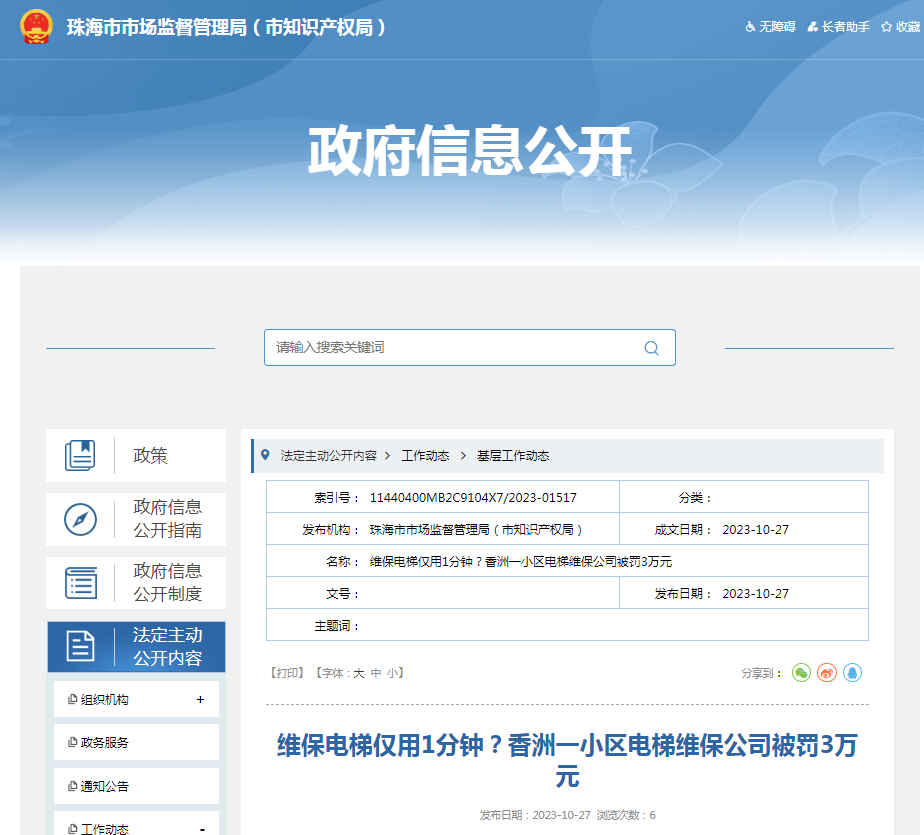924x835 pixels.
Task: Click the 打印 print link
Action: [x=287, y=674]
